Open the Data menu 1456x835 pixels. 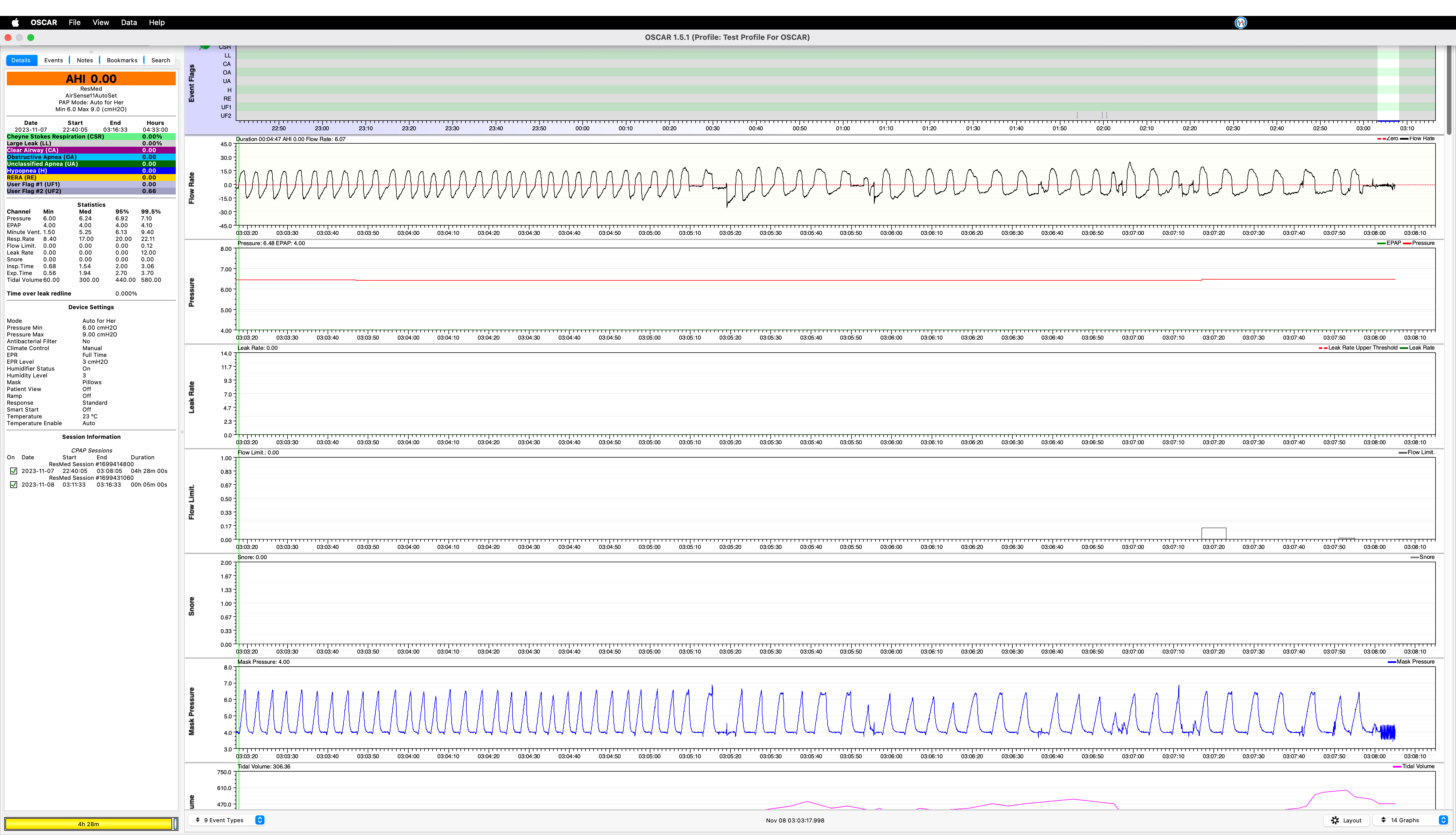click(x=129, y=22)
